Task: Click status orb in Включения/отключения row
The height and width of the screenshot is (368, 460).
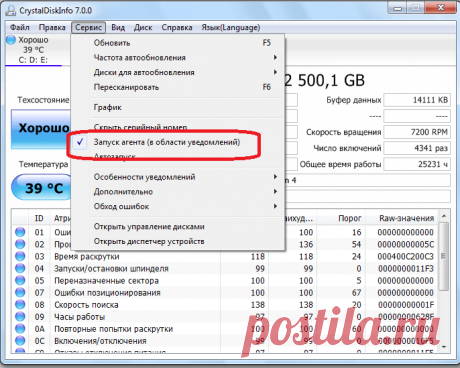Action: tap(20, 341)
